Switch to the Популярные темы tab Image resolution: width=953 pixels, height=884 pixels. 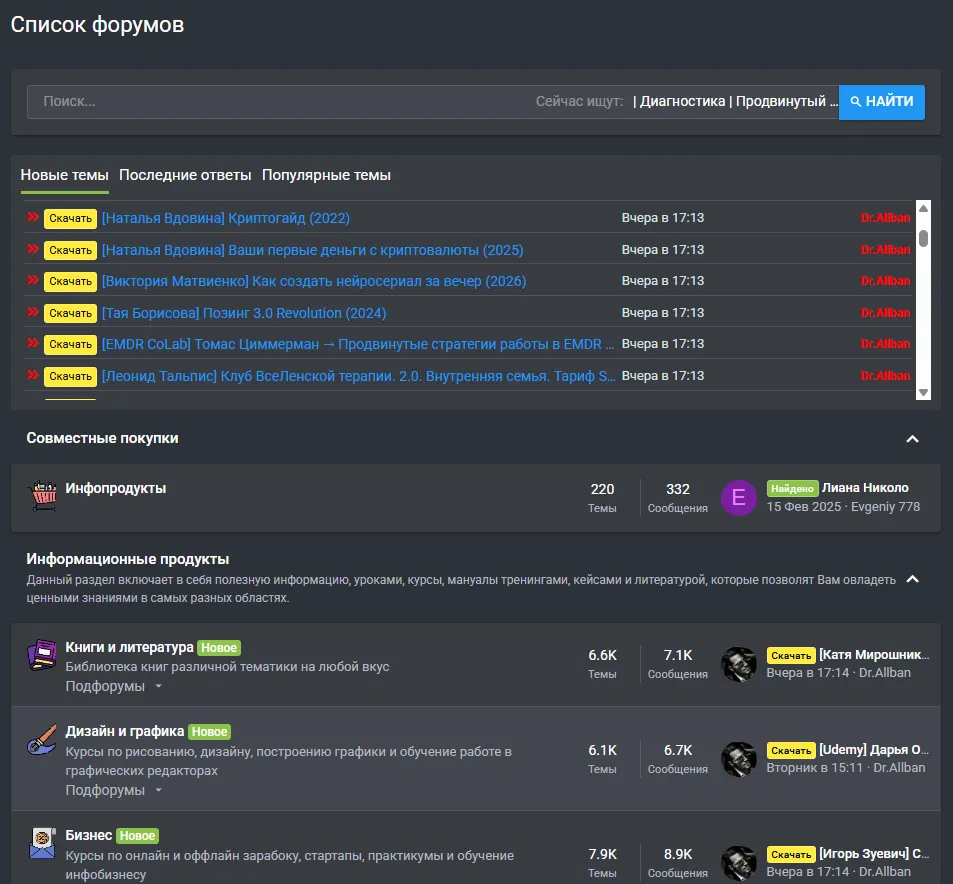tap(326, 175)
